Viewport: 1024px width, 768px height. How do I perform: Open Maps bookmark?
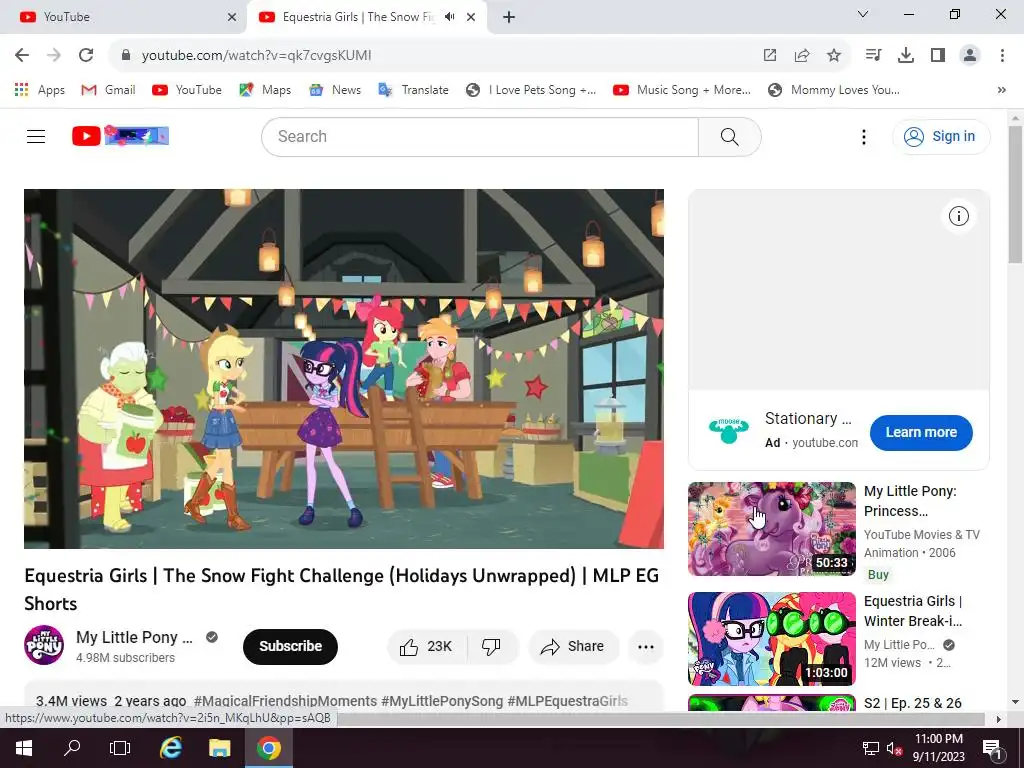(265, 90)
